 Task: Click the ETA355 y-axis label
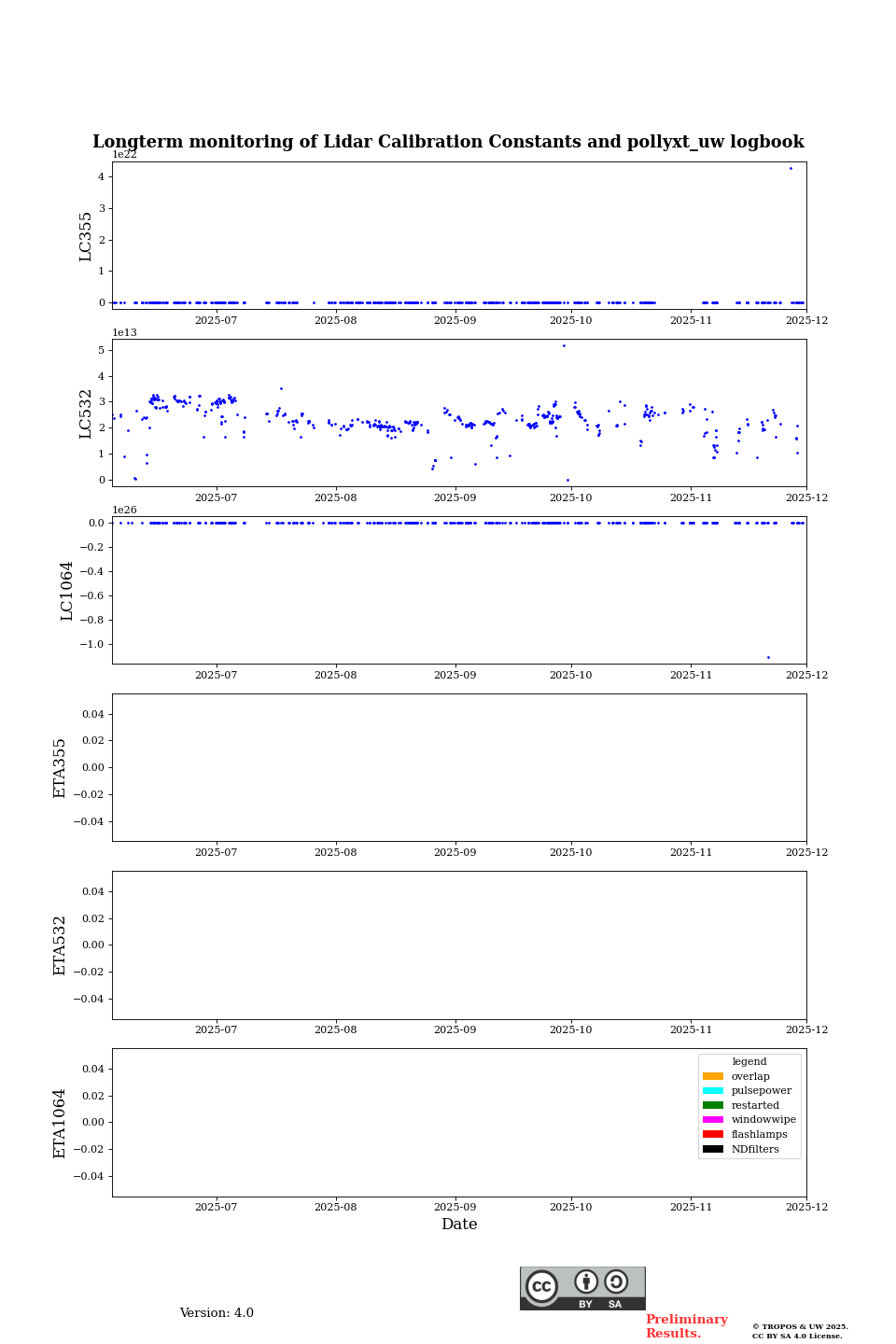60,767
